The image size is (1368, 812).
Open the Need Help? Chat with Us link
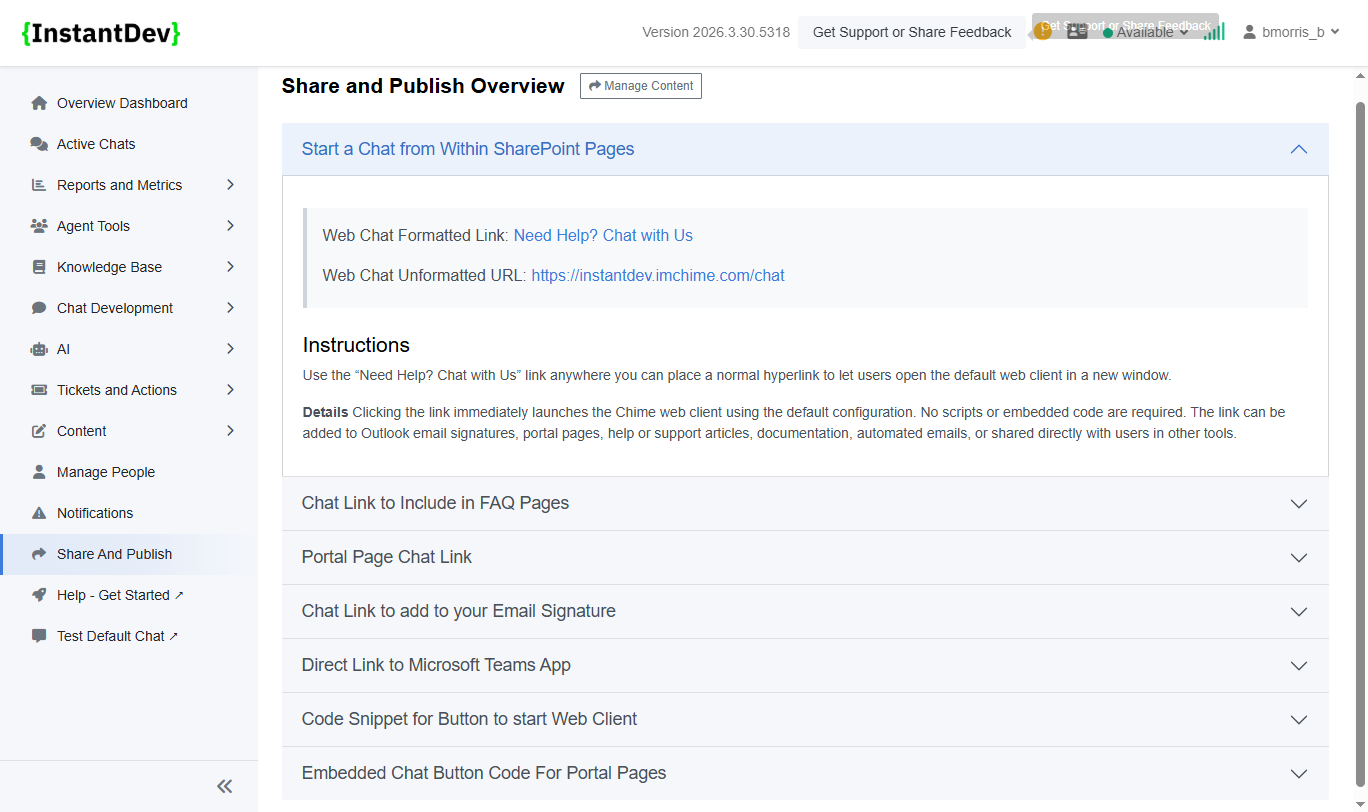603,236
